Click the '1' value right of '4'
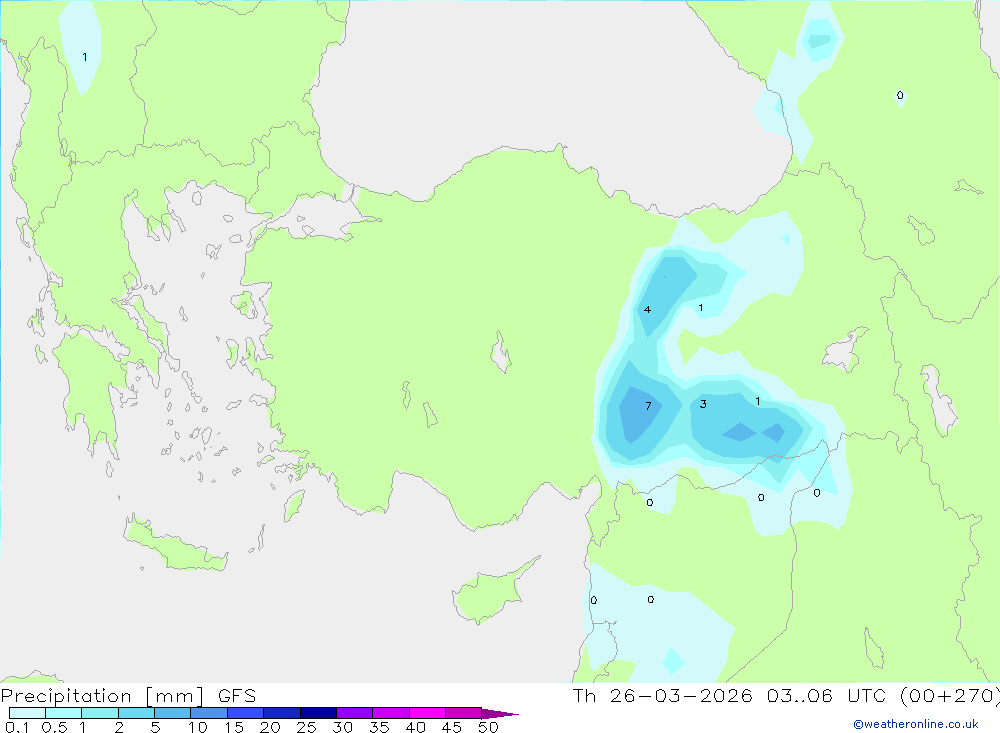Image resolution: width=1000 pixels, height=733 pixels. pyautogui.click(x=700, y=307)
